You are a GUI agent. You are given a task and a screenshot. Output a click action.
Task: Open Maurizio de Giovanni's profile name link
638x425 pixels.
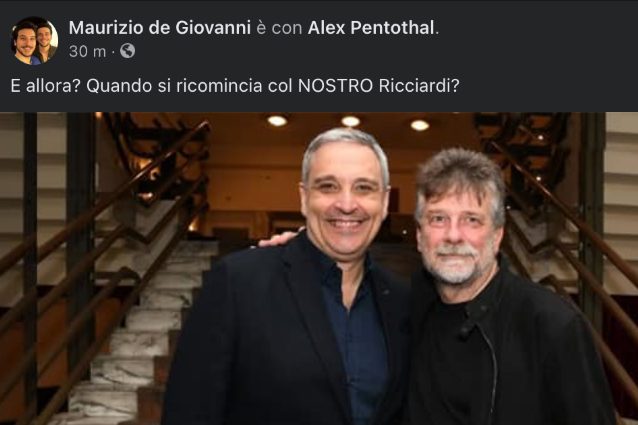[160, 28]
